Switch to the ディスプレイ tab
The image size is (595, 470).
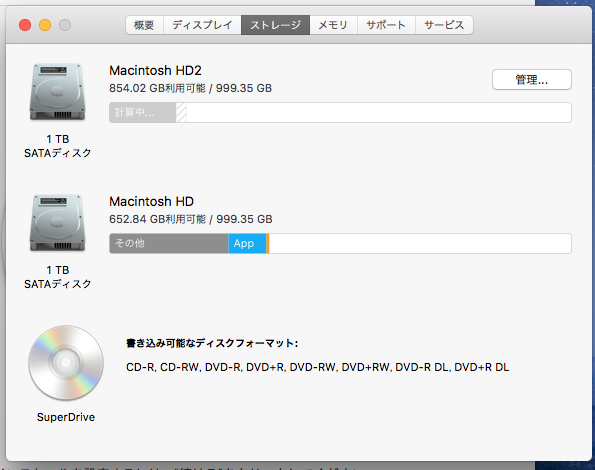(x=202, y=25)
